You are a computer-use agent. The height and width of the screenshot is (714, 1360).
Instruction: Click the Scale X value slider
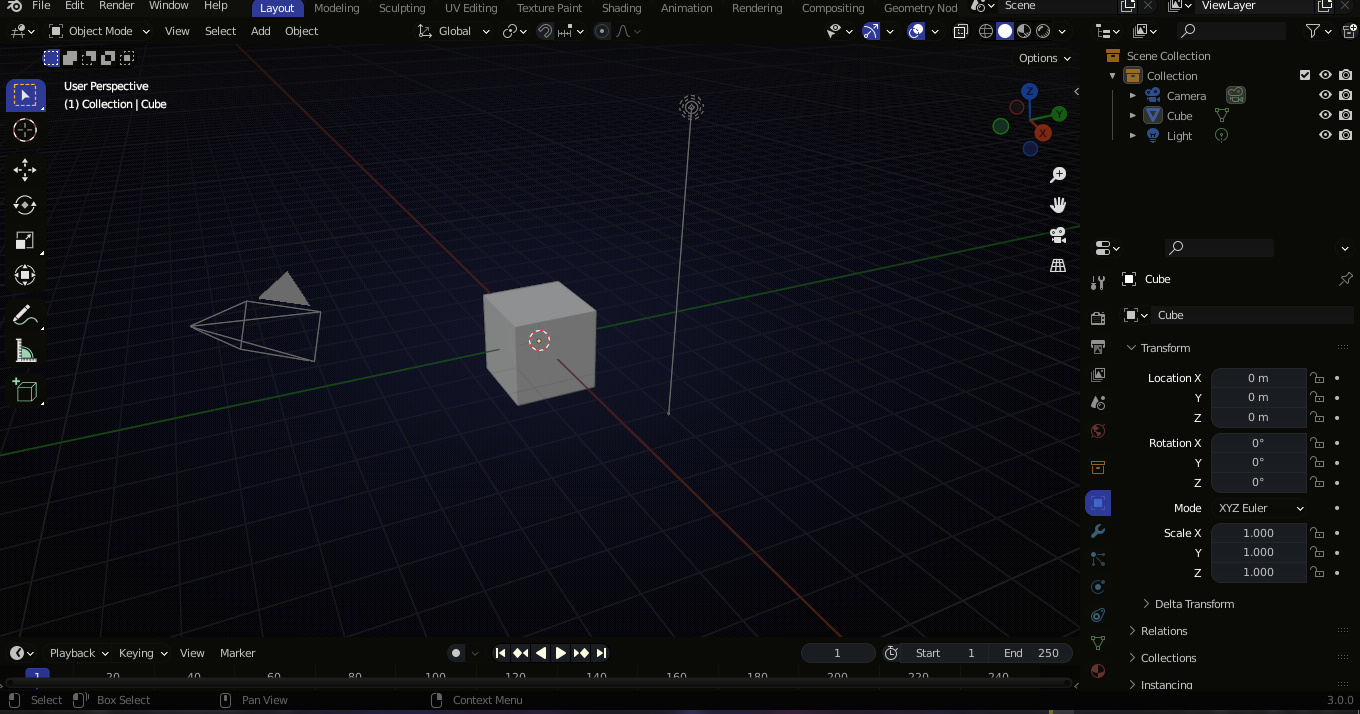(1259, 533)
